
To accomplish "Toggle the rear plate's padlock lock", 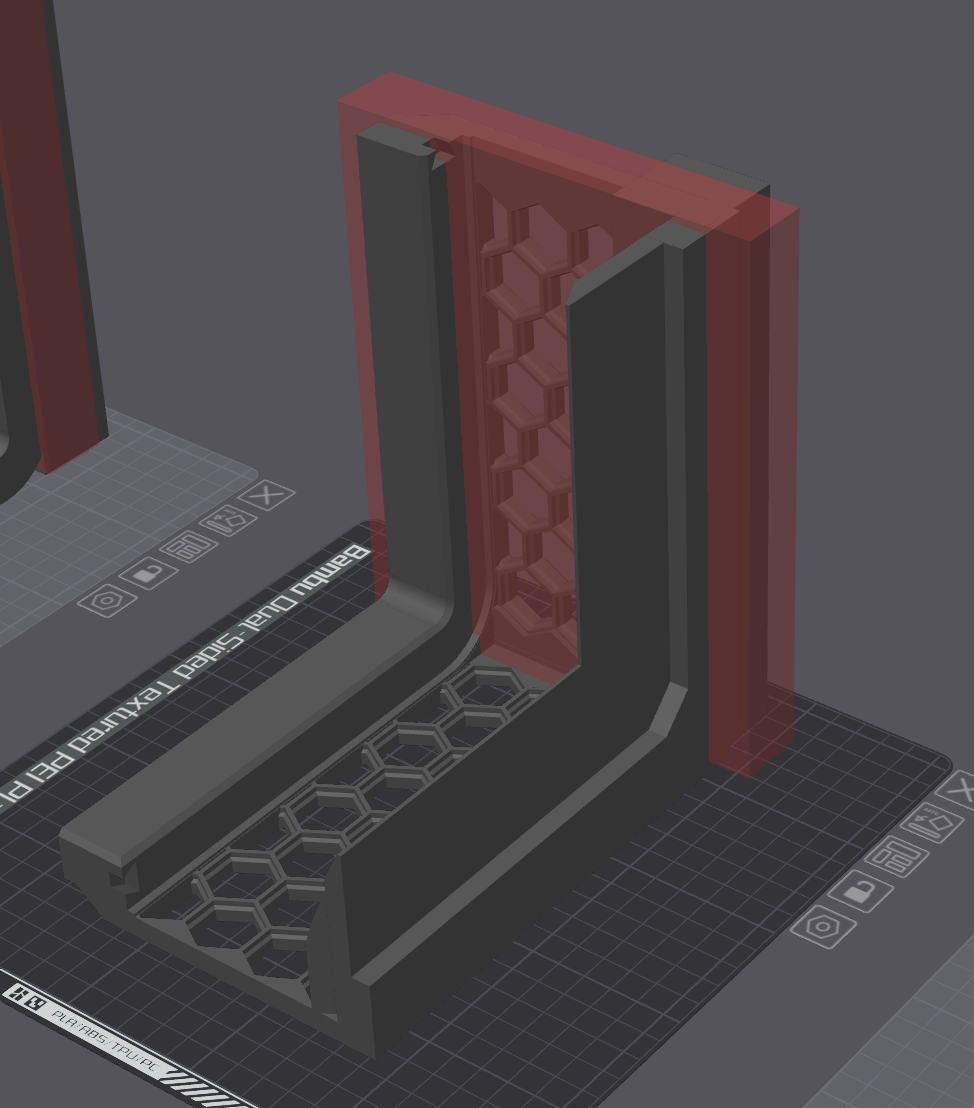I will [149, 574].
